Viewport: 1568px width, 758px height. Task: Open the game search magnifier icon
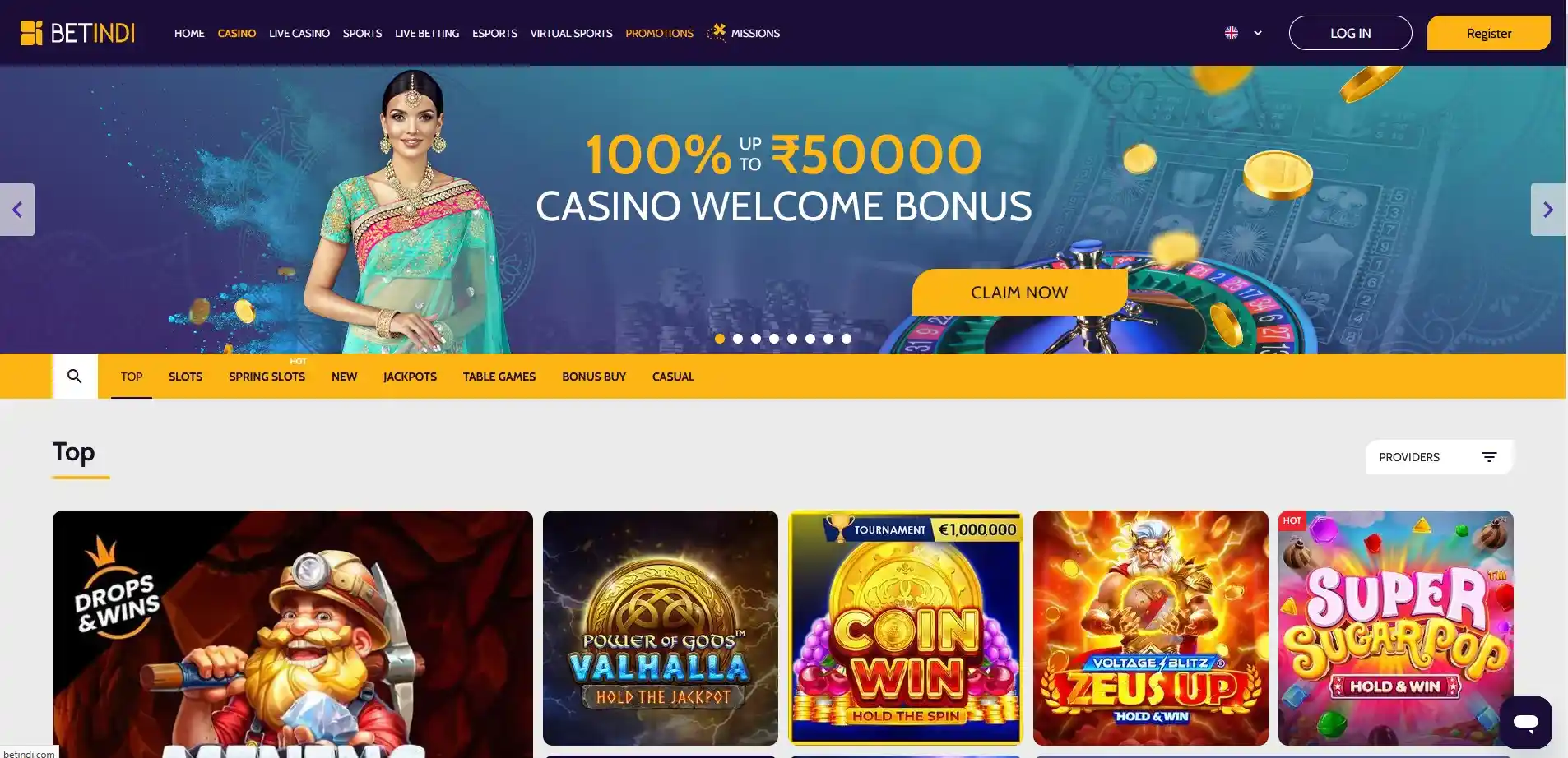(x=75, y=377)
